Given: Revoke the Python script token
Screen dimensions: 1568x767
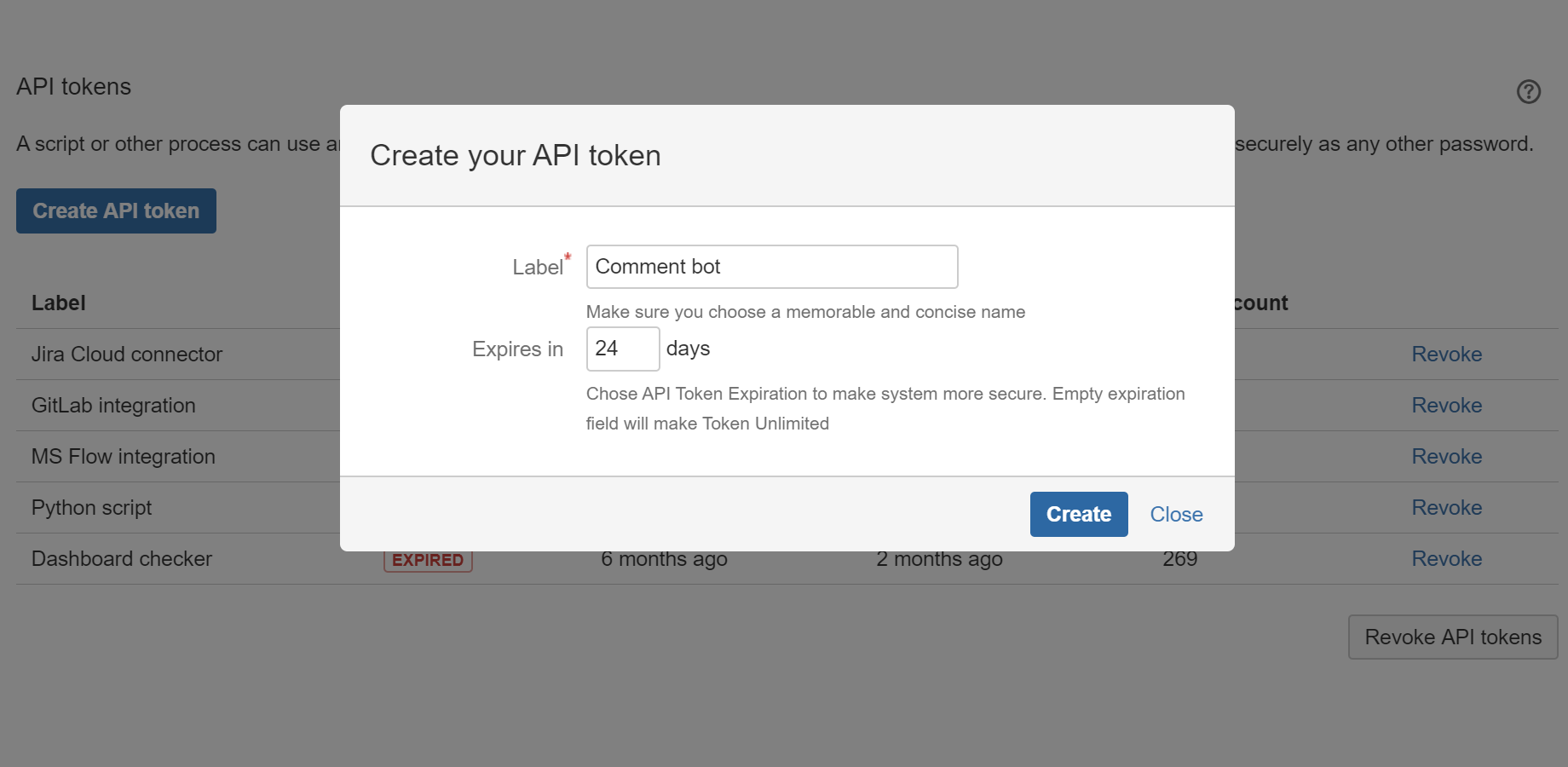Looking at the screenshot, I should point(1446,507).
